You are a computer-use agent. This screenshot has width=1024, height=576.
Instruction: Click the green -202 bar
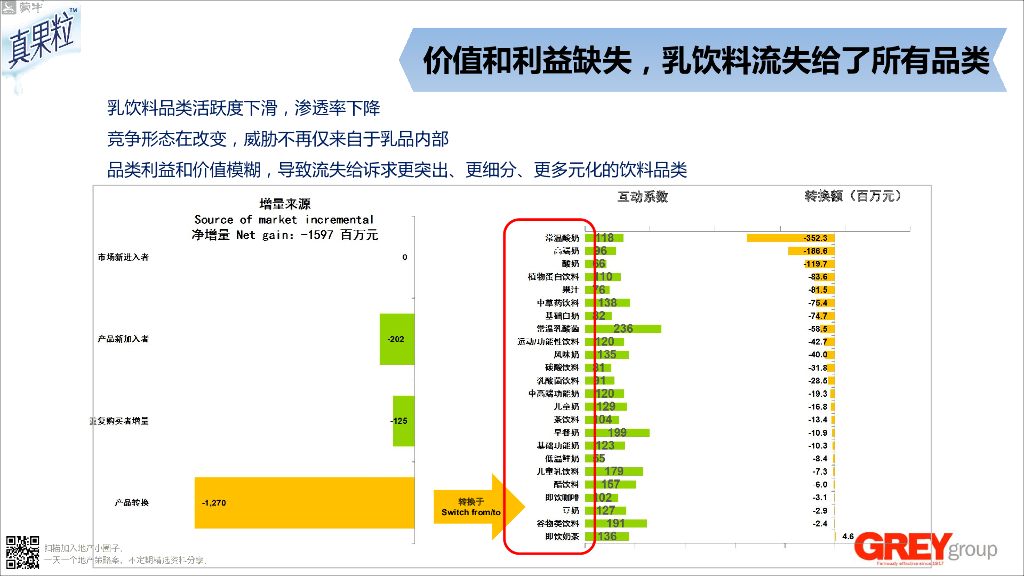[397, 339]
